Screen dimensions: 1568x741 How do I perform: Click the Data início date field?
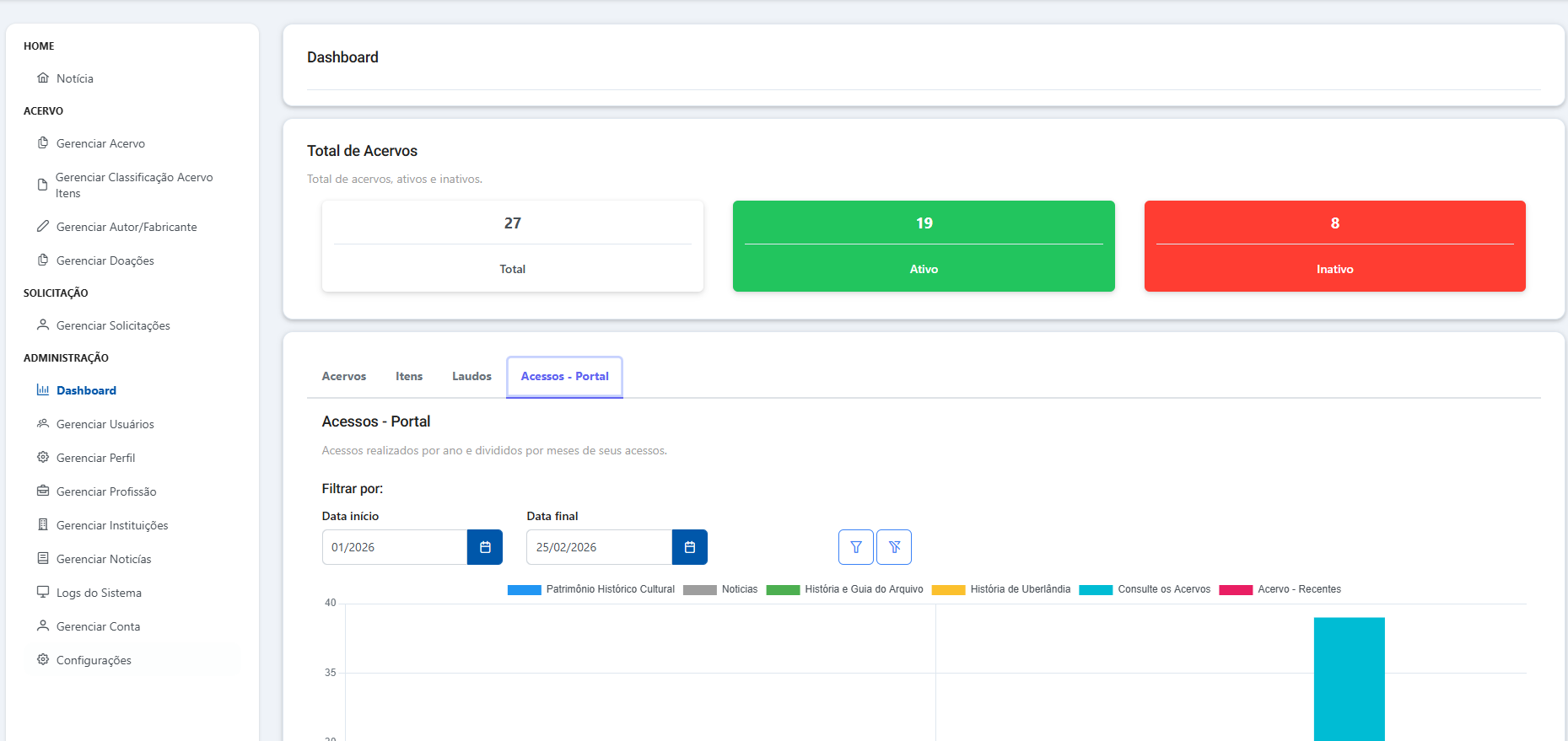(395, 547)
